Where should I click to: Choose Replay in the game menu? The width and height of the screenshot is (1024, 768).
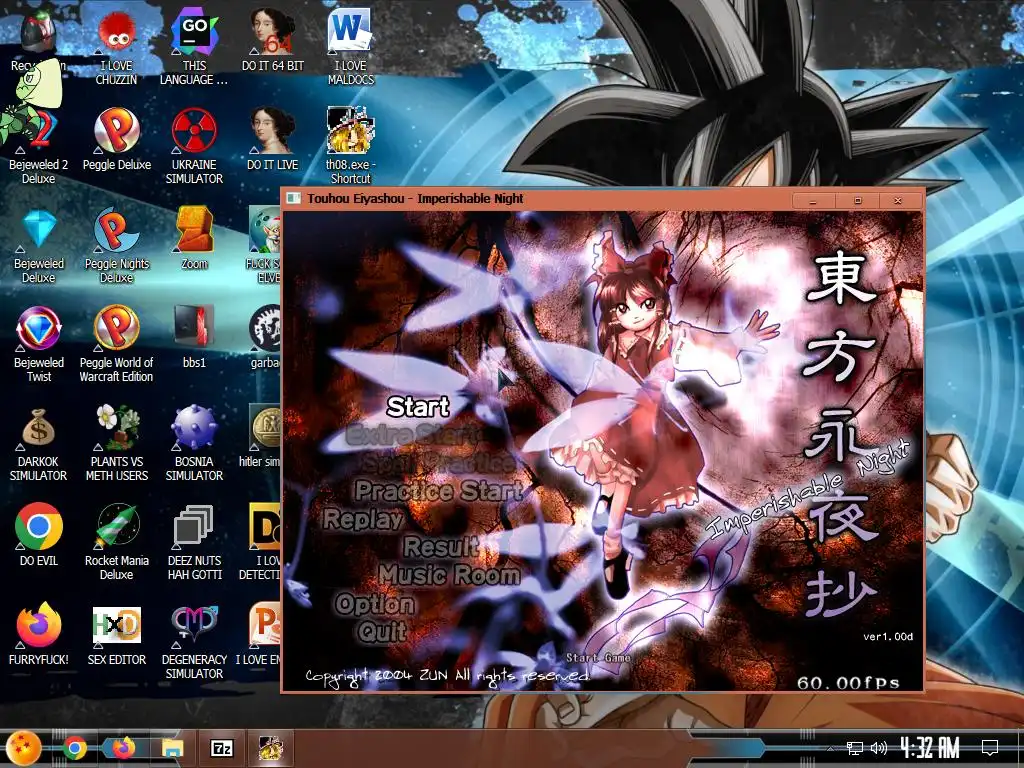pos(363,519)
